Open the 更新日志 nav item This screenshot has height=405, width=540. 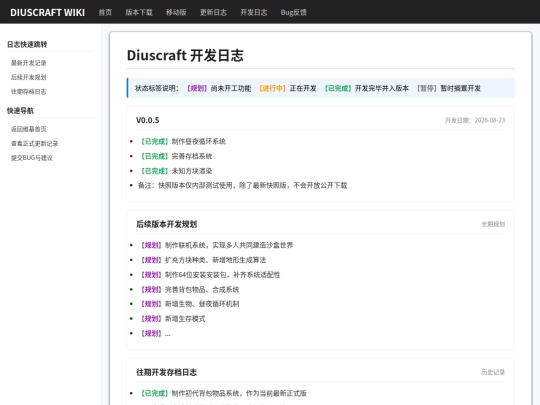tap(213, 12)
